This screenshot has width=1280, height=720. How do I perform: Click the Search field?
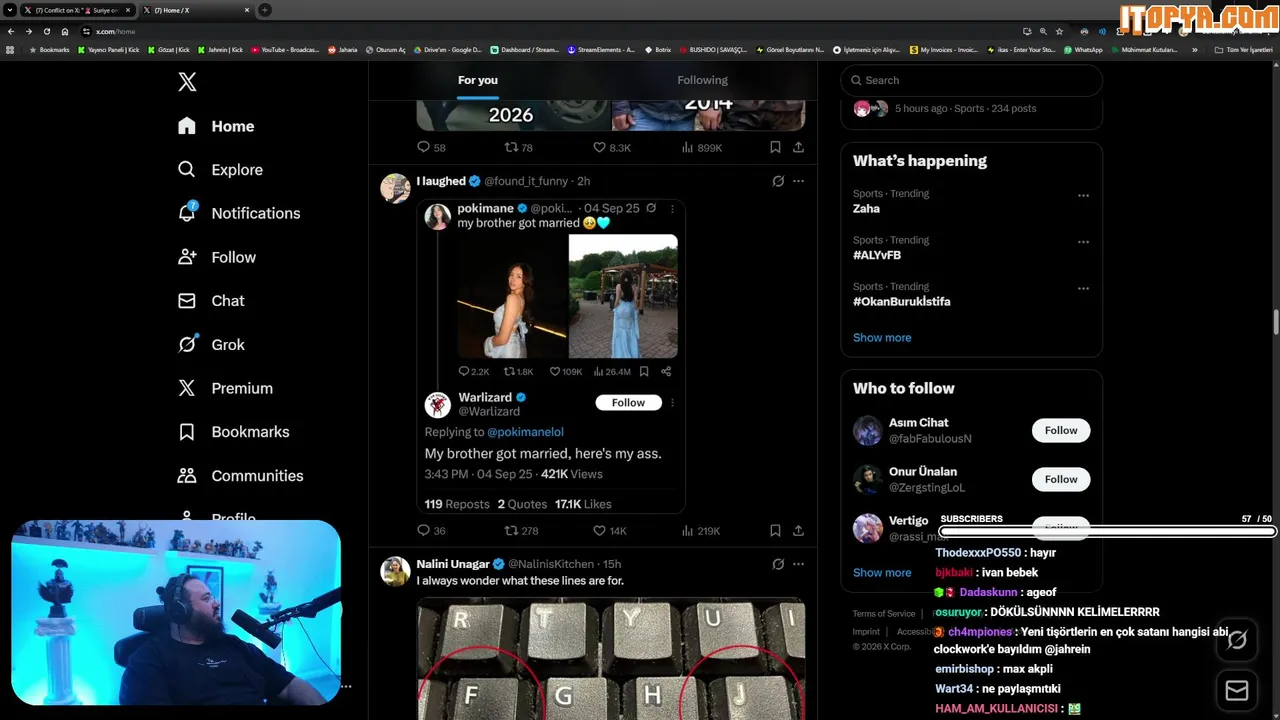coord(972,80)
